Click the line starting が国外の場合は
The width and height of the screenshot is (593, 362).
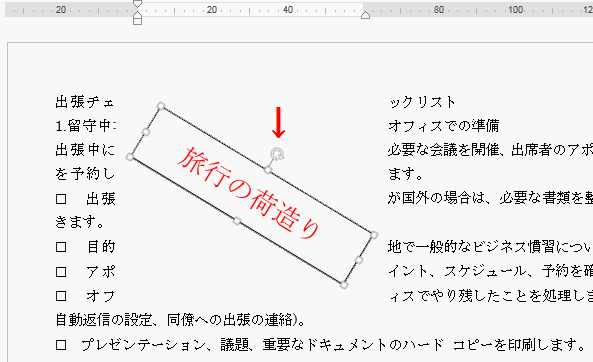(x=490, y=198)
